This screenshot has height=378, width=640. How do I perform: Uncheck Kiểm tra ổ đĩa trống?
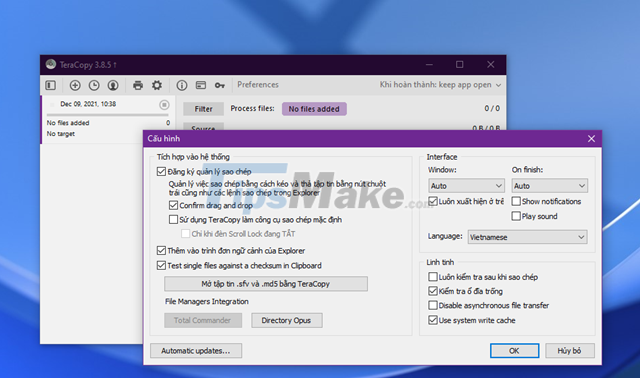(433, 291)
